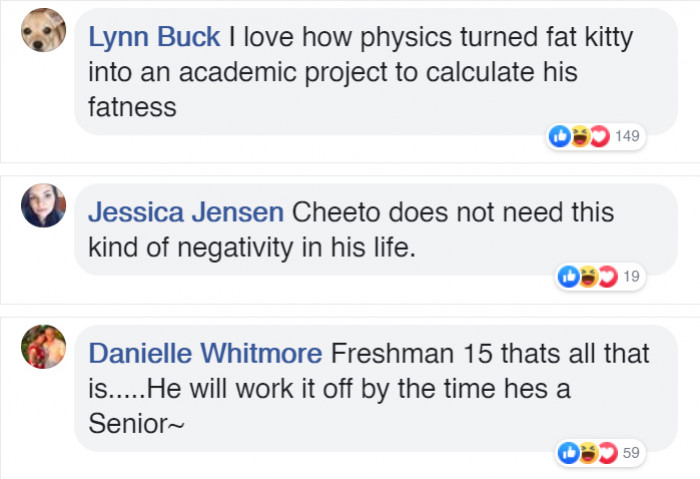The height and width of the screenshot is (479, 700).
Task: Click the laughing emoji on Danielle Whitmore's comment
Action: [x=588, y=453]
